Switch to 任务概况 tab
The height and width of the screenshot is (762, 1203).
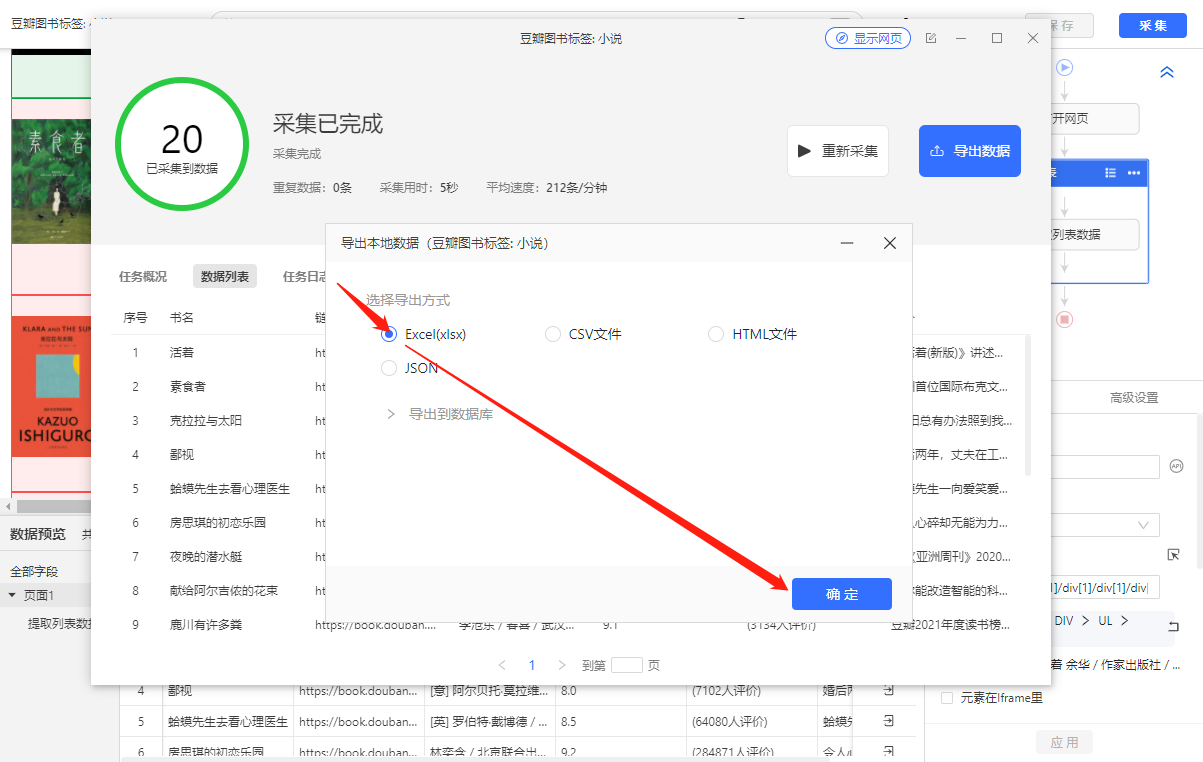(143, 277)
